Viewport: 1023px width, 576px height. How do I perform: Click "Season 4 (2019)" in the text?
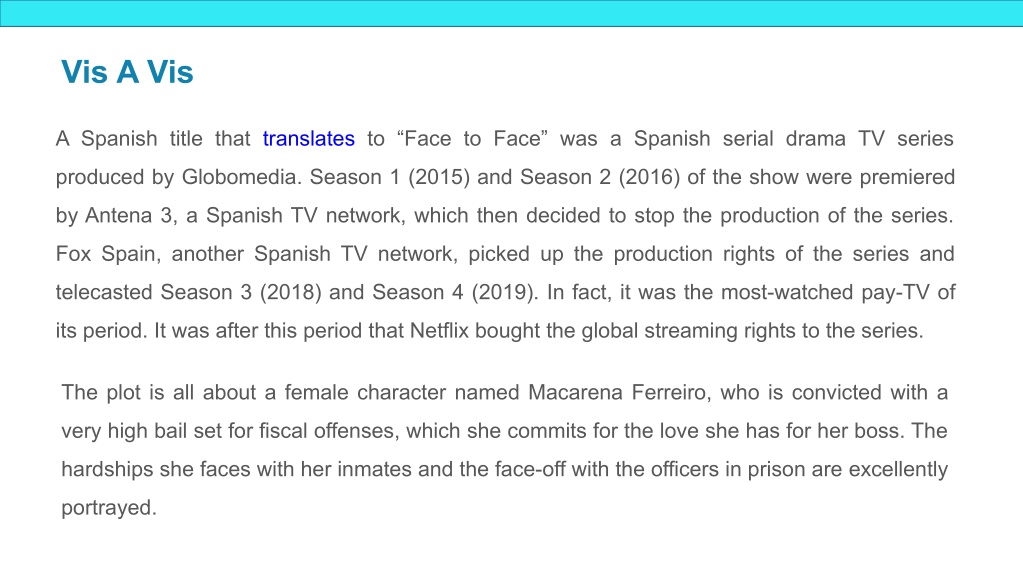pos(454,292)
